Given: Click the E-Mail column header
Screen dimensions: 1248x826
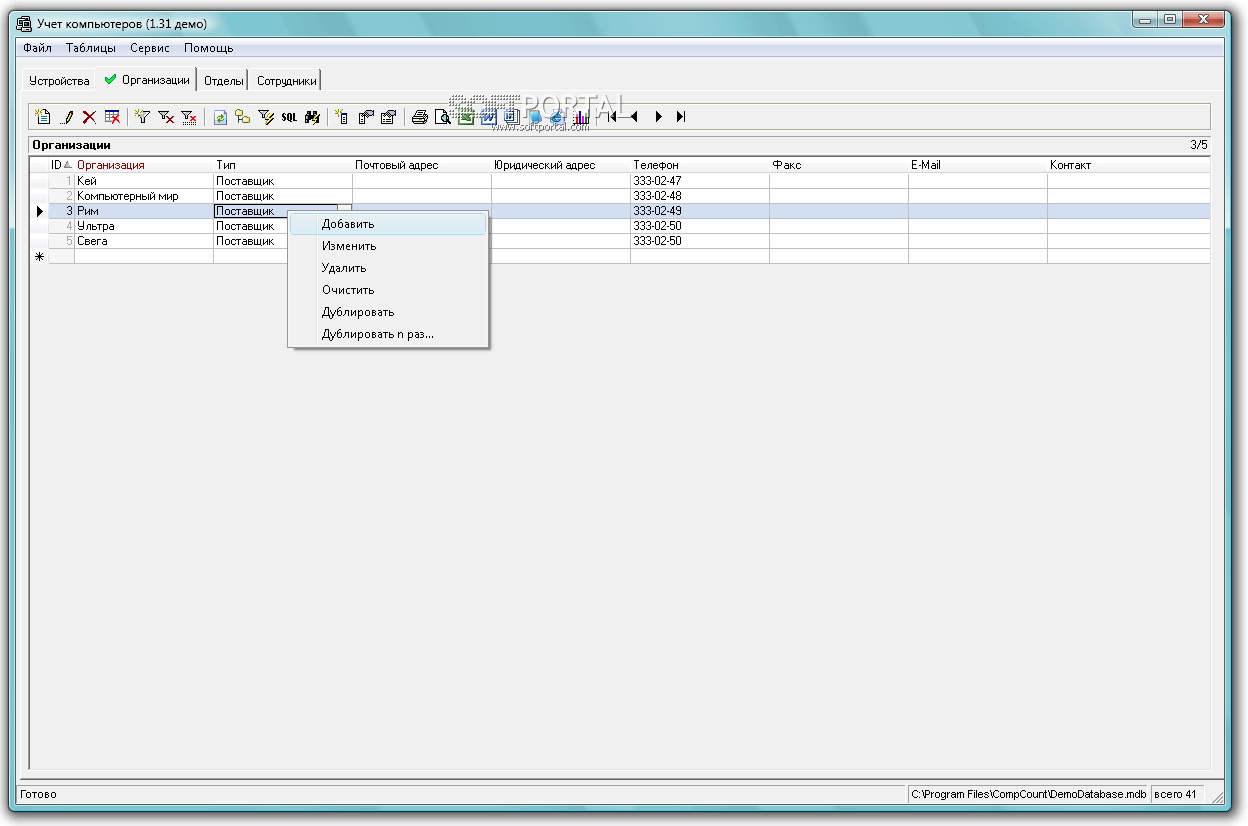Looking at the screenshot, I should 978,165.
